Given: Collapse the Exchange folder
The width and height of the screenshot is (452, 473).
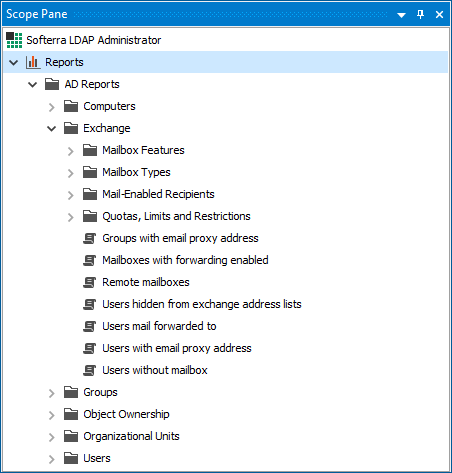Looking at the screenshot, I should tap(51, 128).
